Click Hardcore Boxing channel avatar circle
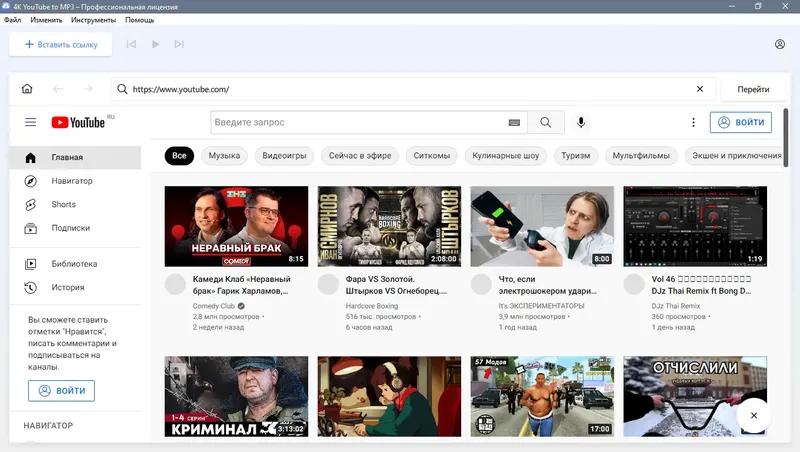This screenshot has width=800, height=452. [x=328, y=284]
